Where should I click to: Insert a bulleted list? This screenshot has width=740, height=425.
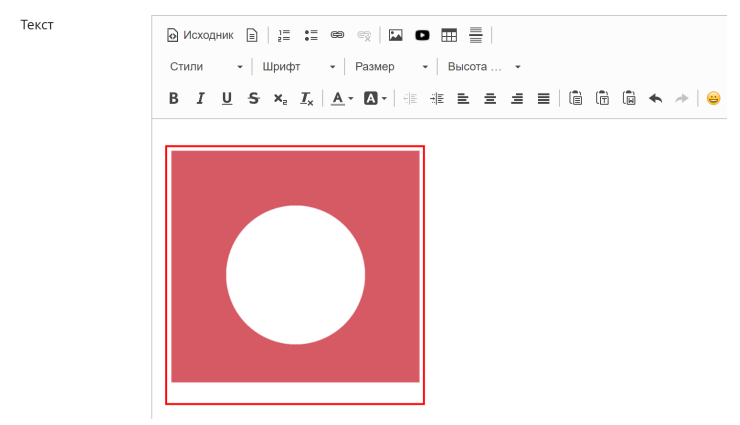pyautogui.click(x=311, y=35)
